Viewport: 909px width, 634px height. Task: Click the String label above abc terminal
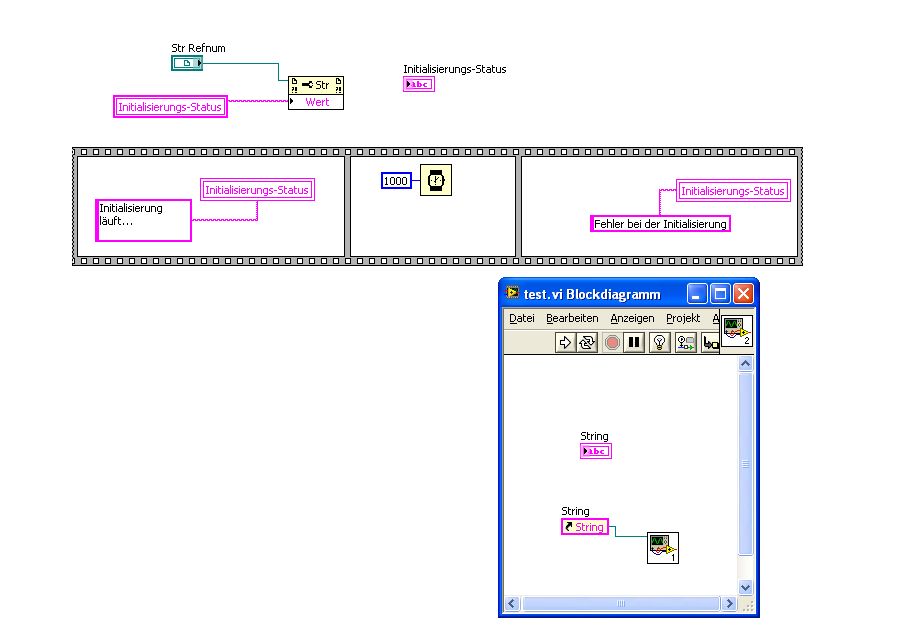click(594, 436)
